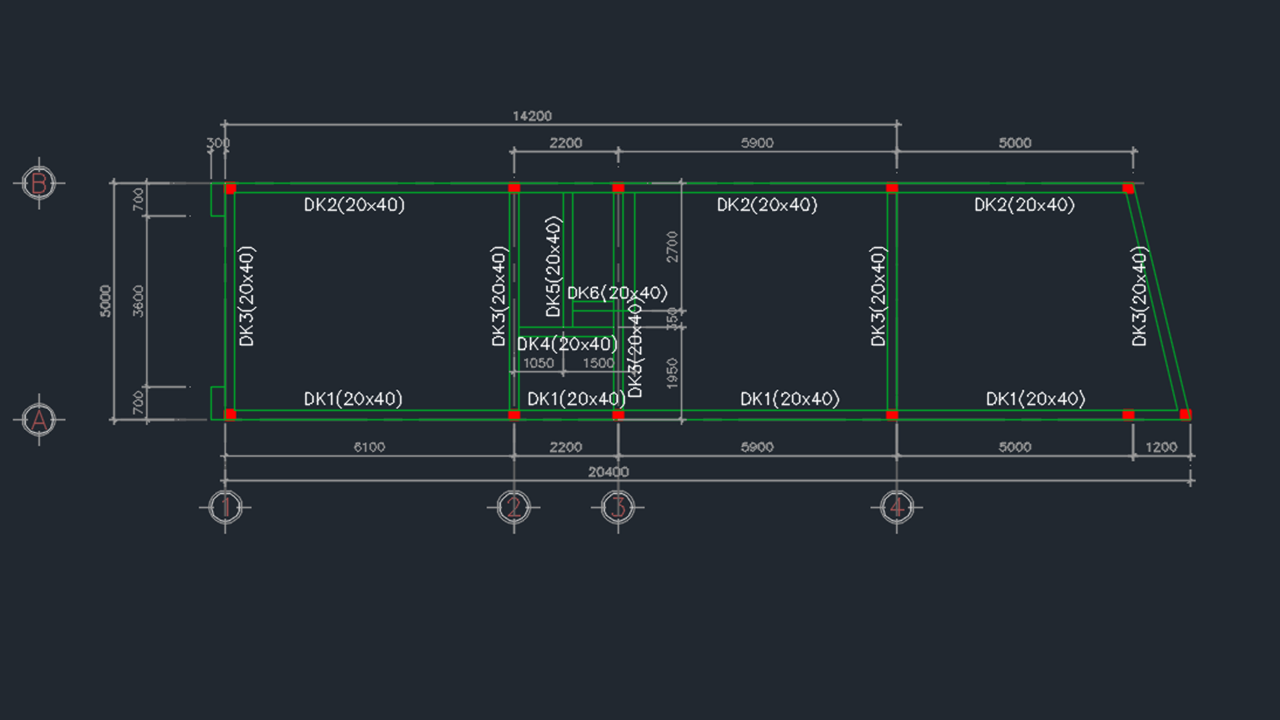1280x720 pixels.
Task: Click the vertical 3600 dimension text
Action: coord(139,301)
